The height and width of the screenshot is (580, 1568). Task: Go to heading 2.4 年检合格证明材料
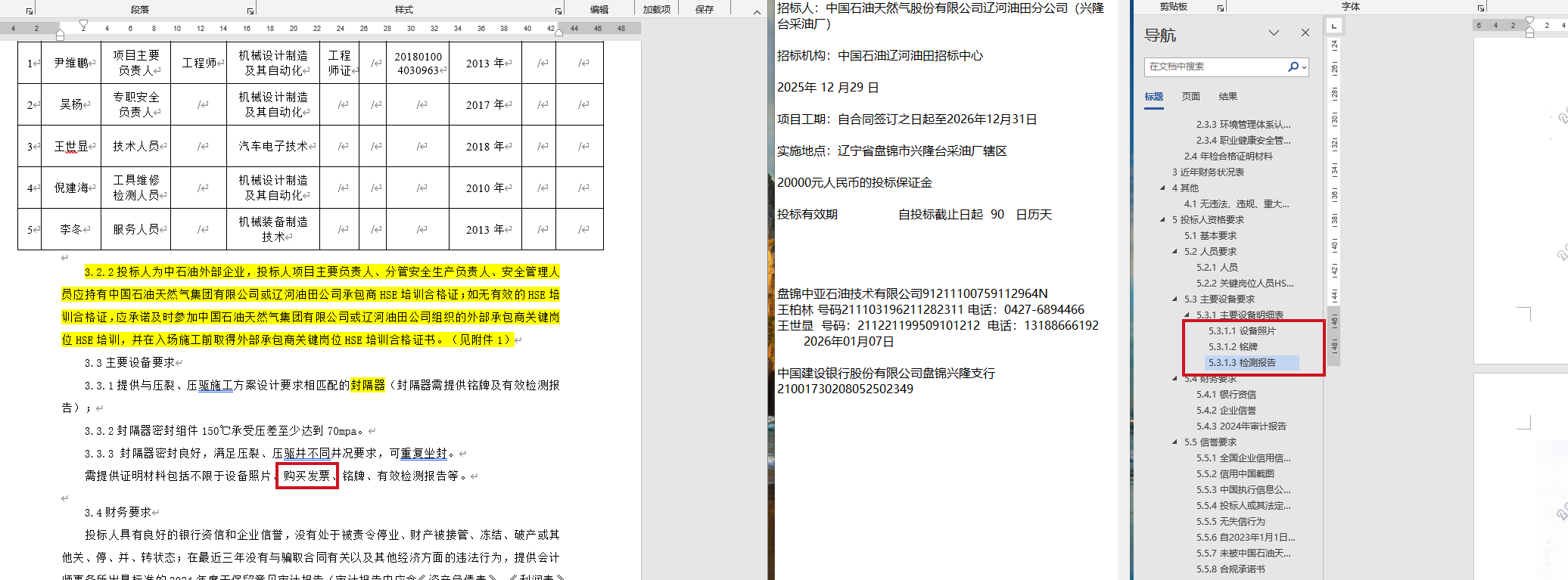[x=1228, y=156]
